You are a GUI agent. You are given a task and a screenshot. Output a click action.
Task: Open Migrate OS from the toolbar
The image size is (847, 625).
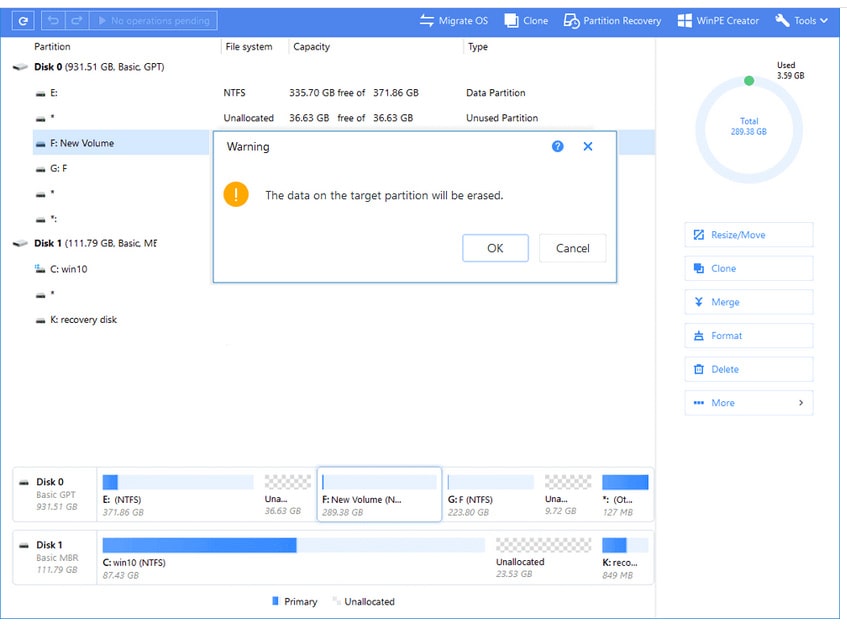[454, 21]
